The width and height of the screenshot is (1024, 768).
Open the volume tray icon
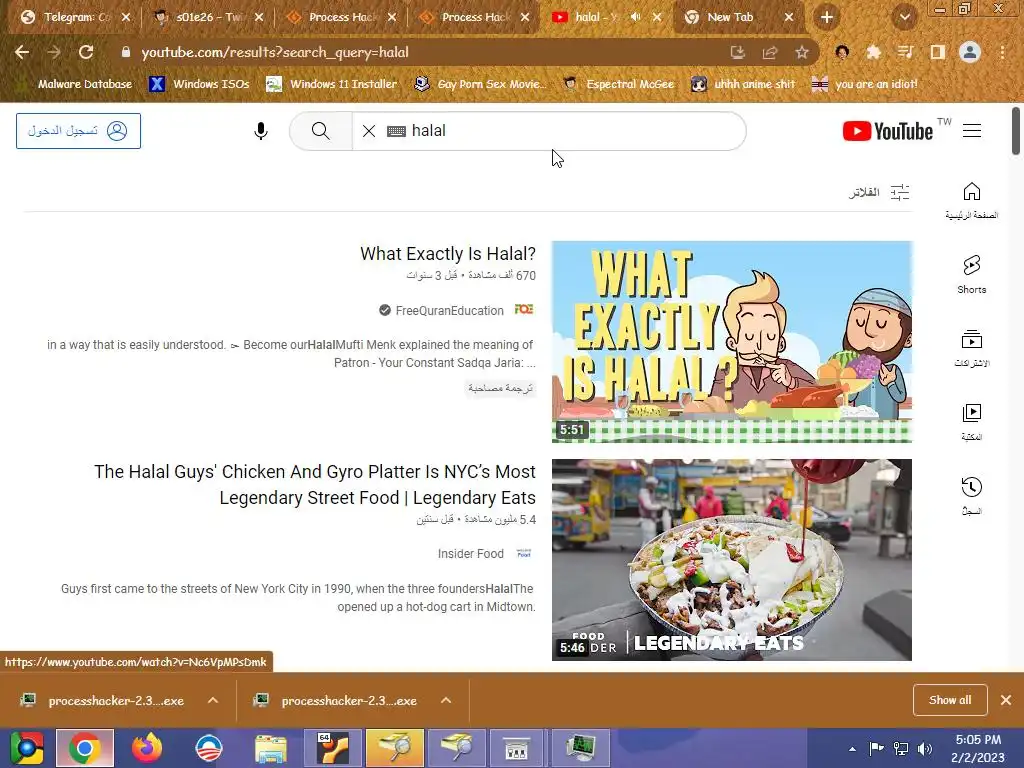click(925, 748)
